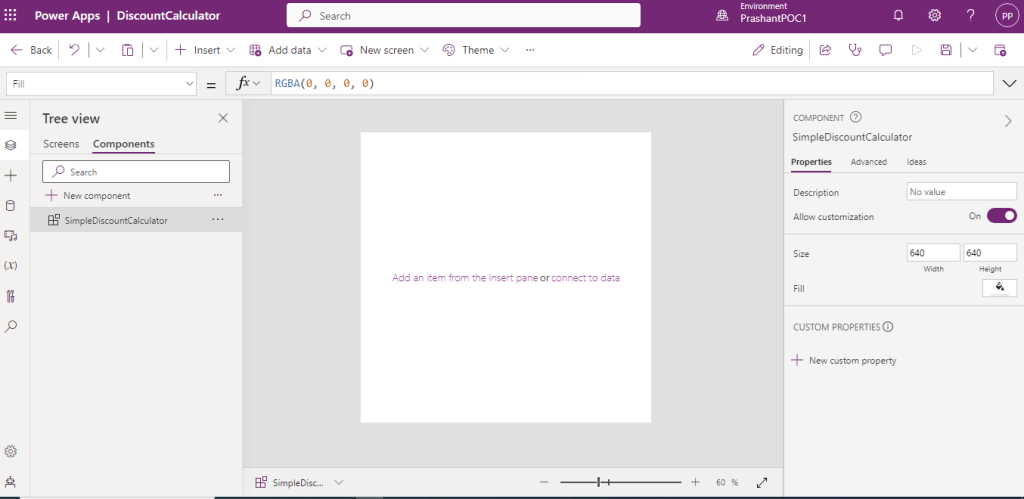Click the connect to data link
Screen dimensions: 1024x499
[585, 278]
